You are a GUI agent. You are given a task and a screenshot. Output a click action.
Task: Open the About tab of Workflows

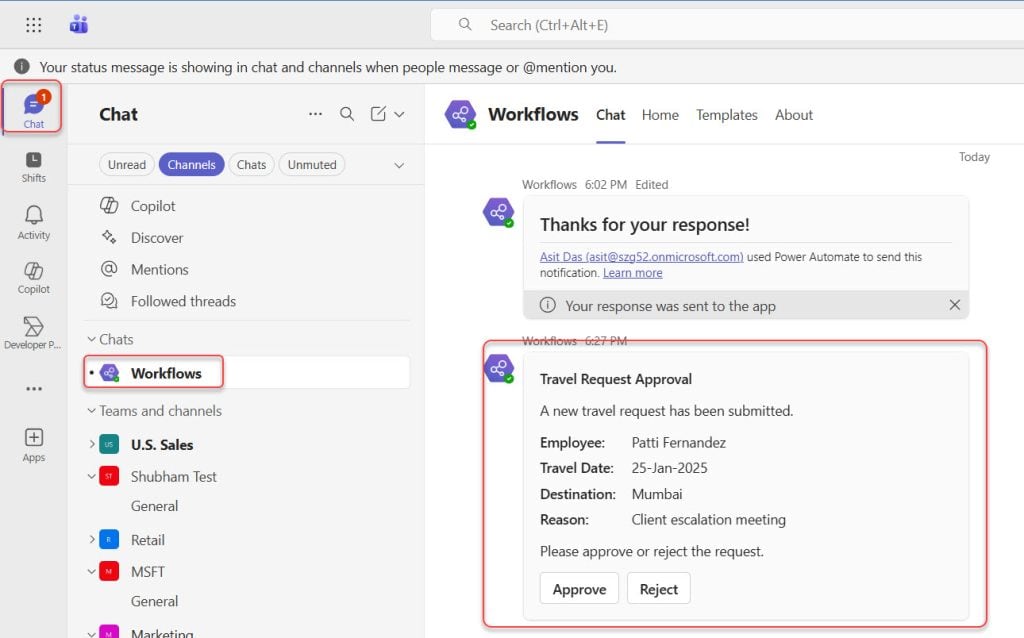pos(793,115)
